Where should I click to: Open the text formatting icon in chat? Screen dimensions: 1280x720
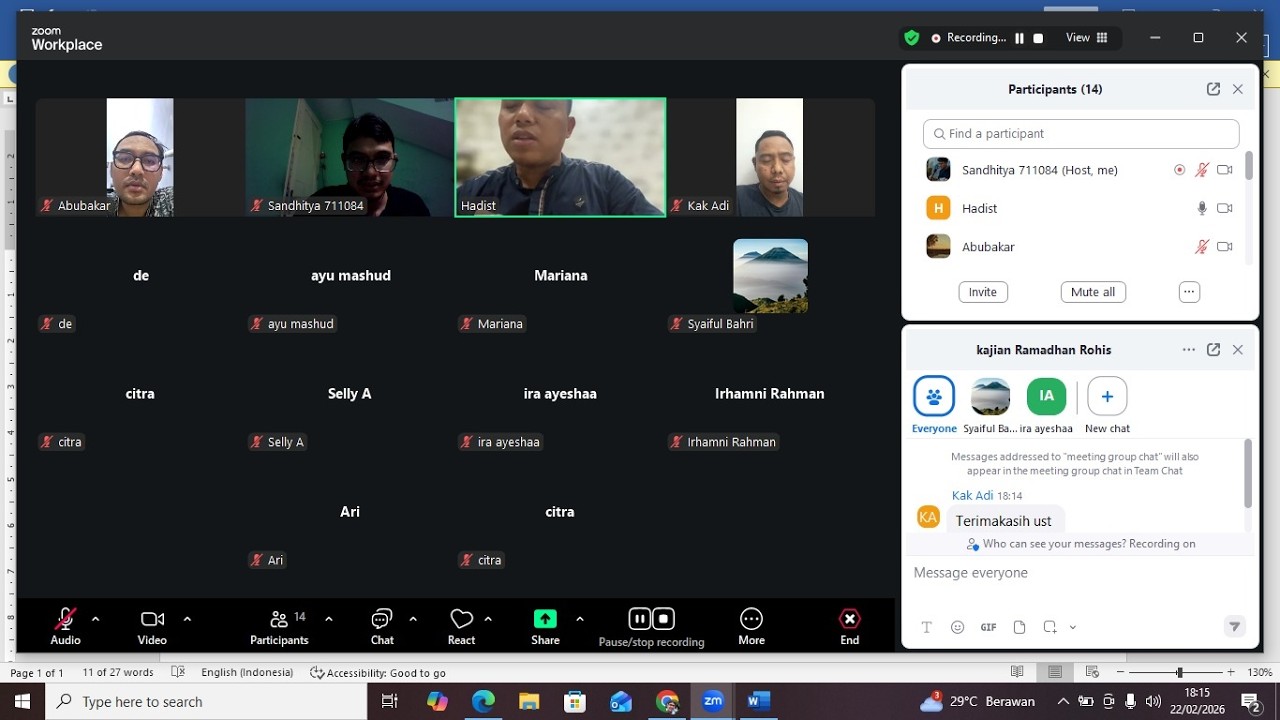pos(927,627)
